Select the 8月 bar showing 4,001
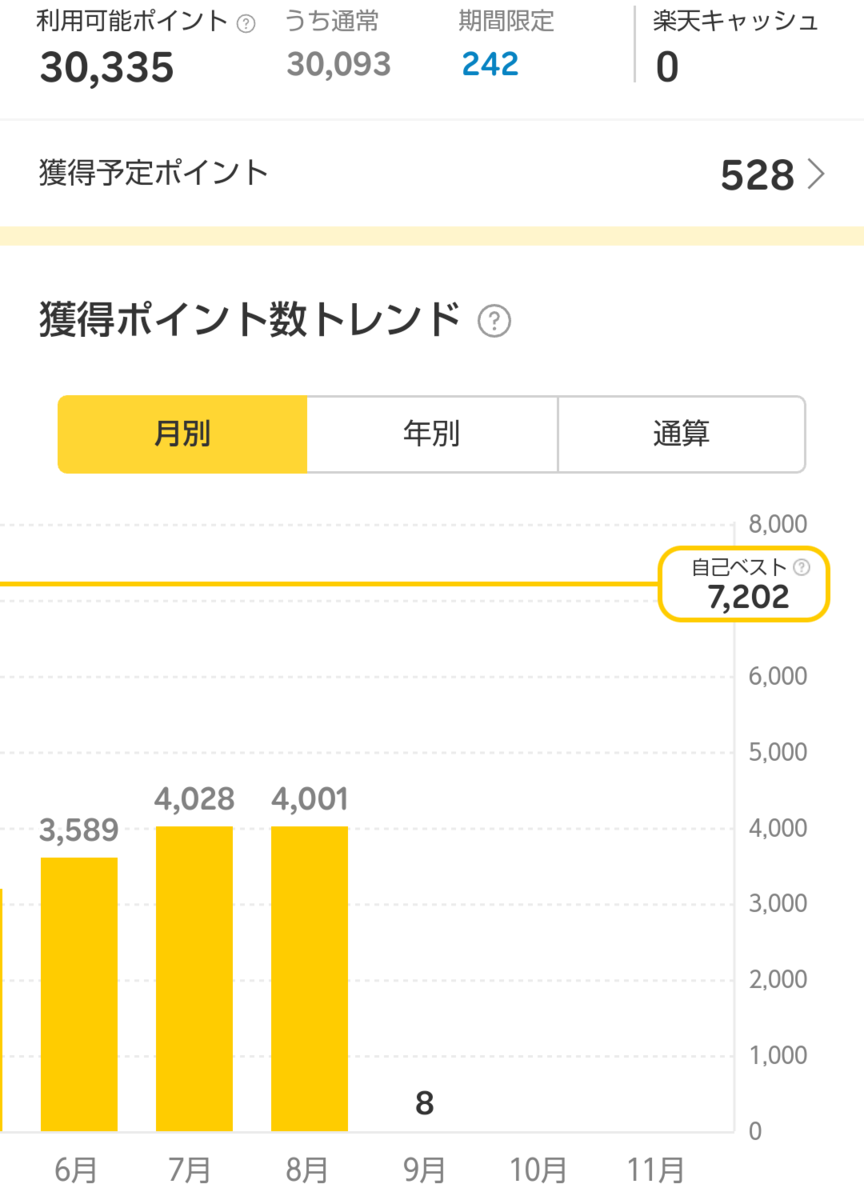The width and height of the screenshot is (864, 1200). [310, 978]
